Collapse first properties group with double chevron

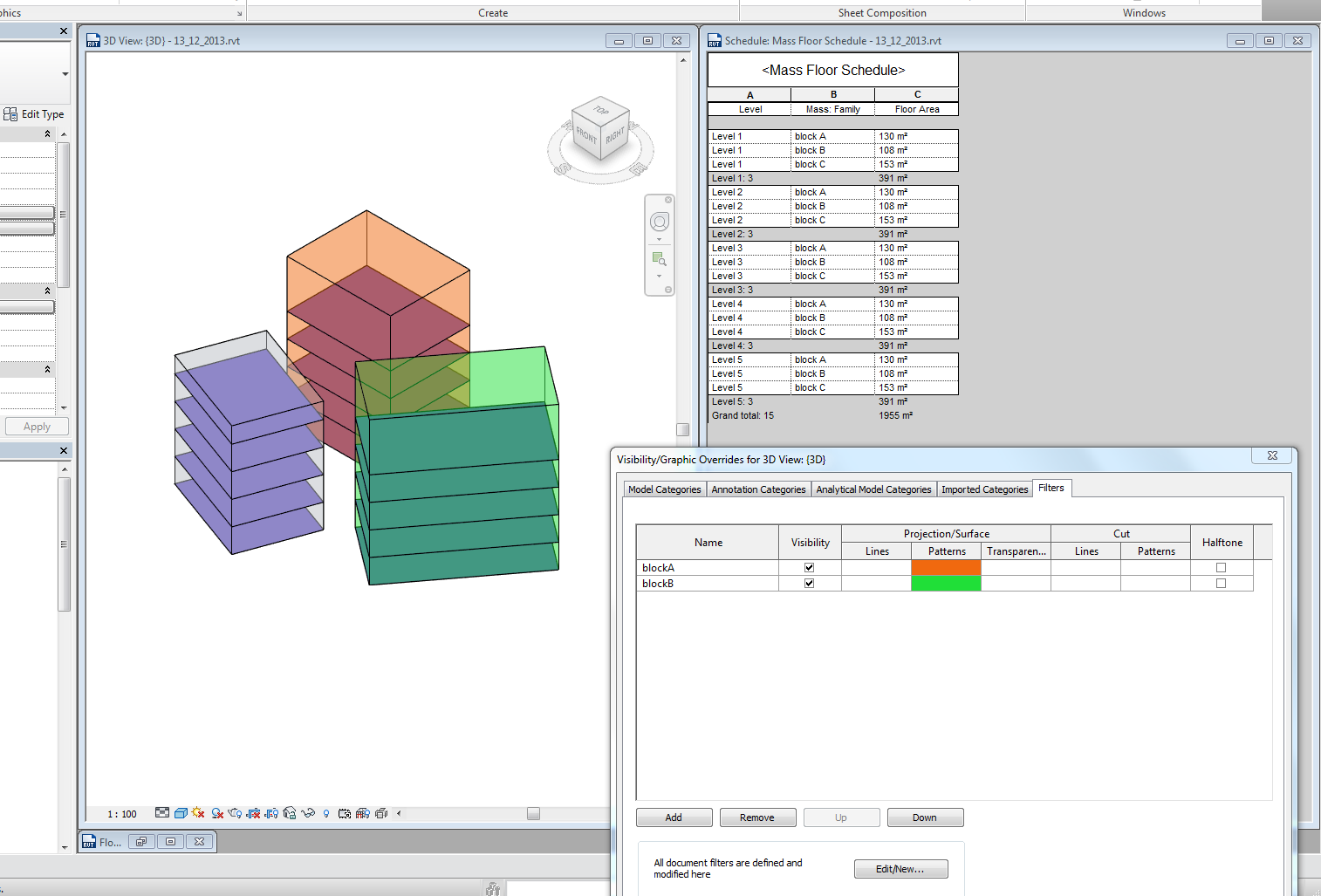(47, 133)
